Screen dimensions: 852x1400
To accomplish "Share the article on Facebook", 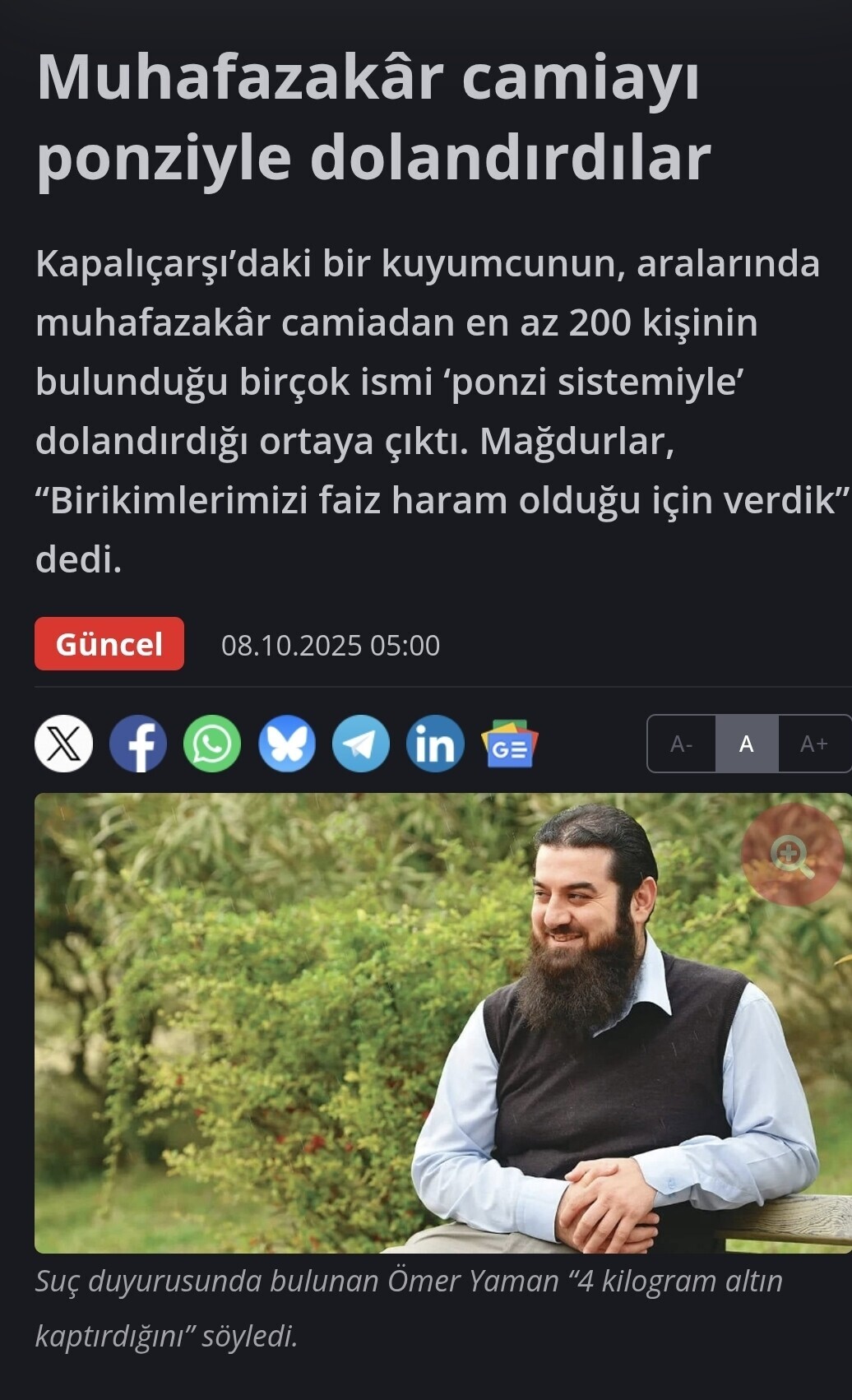I will [x=138, y=744].
